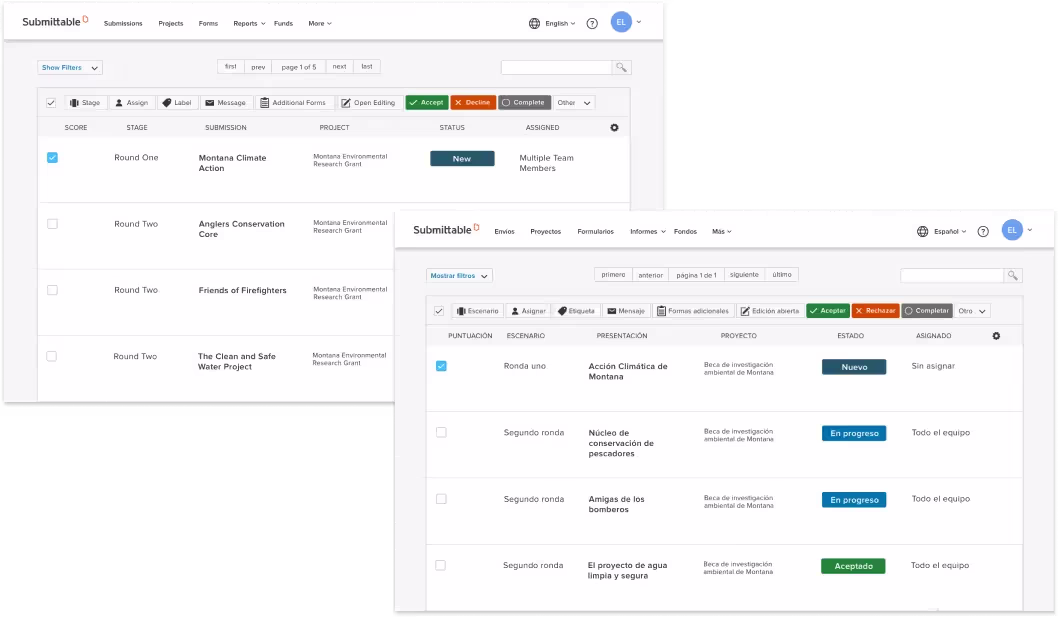
Task: Click the Escenario toolbar button
Action: [x=477, y=311]
